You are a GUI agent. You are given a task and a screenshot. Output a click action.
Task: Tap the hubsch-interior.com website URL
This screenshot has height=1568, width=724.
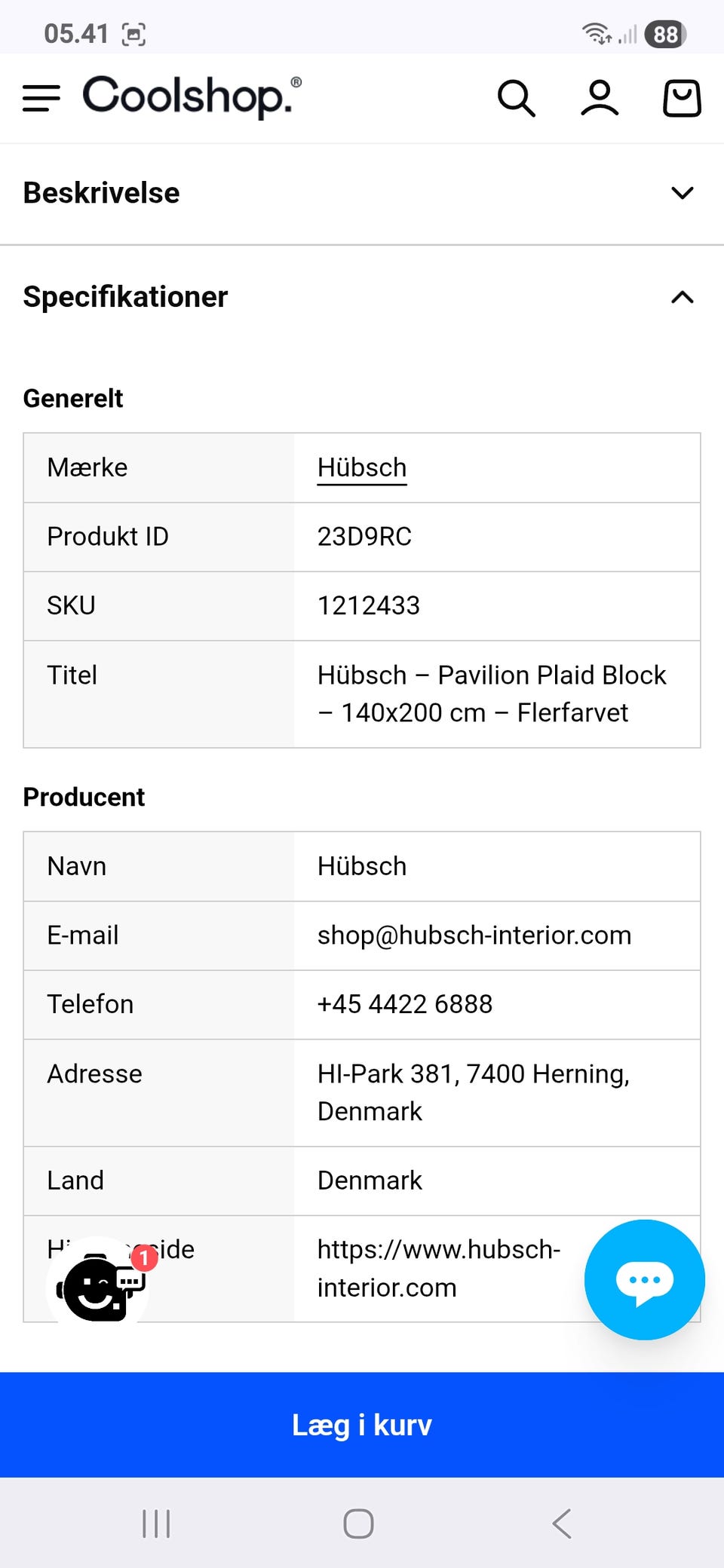click(437, 1268)
